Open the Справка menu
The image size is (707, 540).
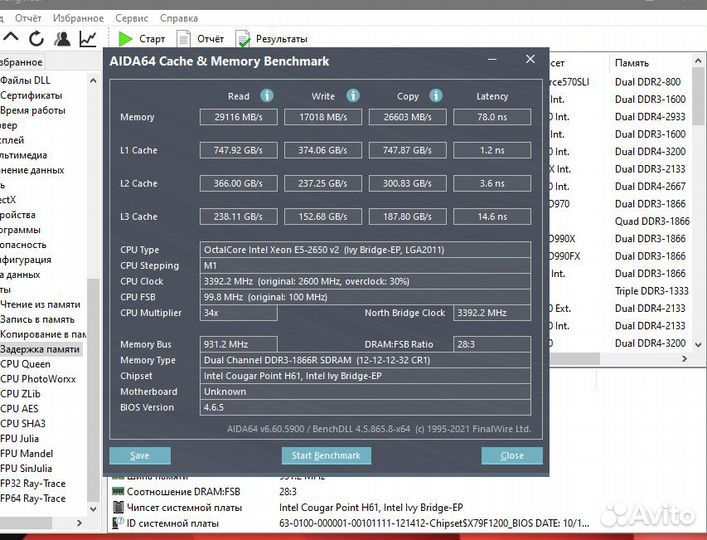179,18
